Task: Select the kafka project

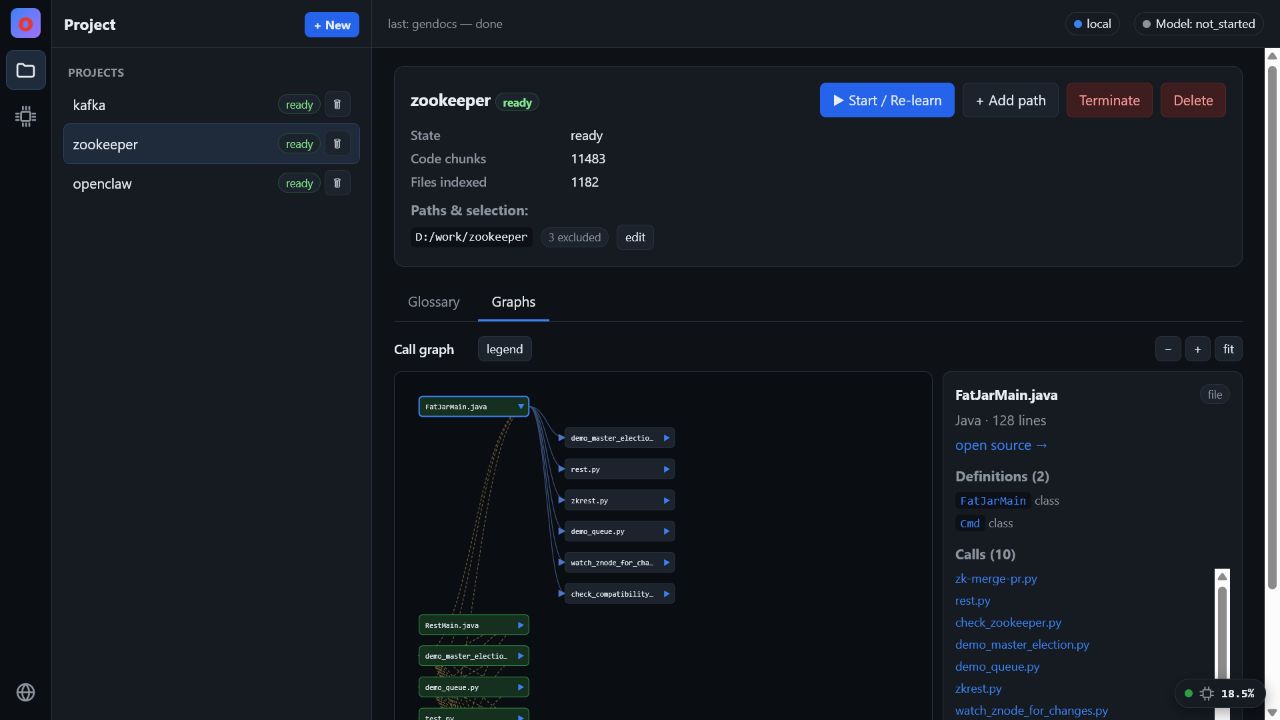Action: point(211,105)
